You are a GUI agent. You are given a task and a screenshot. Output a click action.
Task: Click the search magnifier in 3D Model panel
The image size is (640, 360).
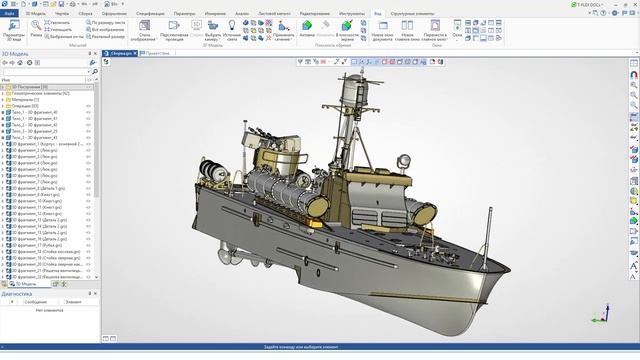[95, 71]
